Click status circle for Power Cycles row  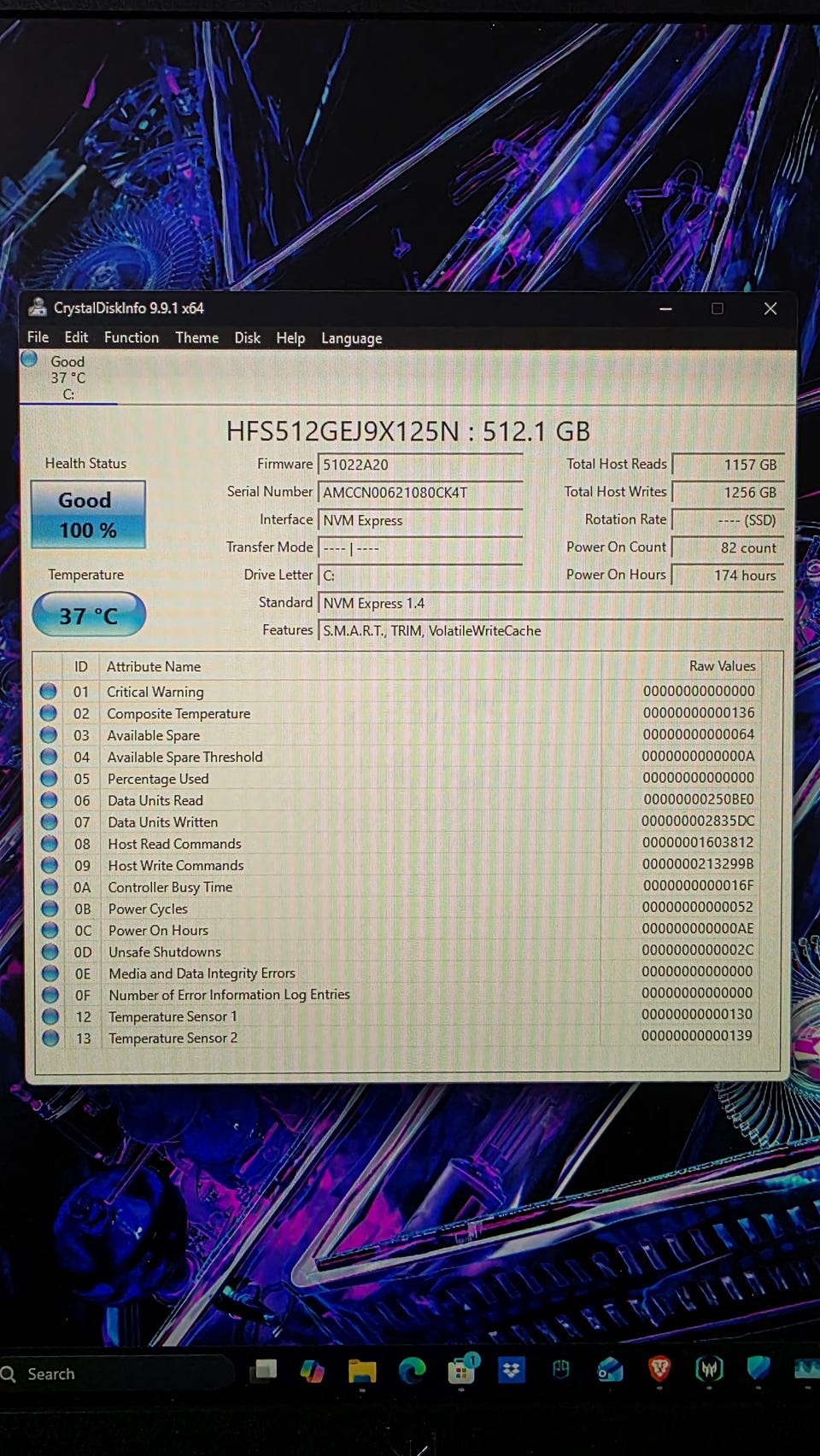[x=50, y=909]
